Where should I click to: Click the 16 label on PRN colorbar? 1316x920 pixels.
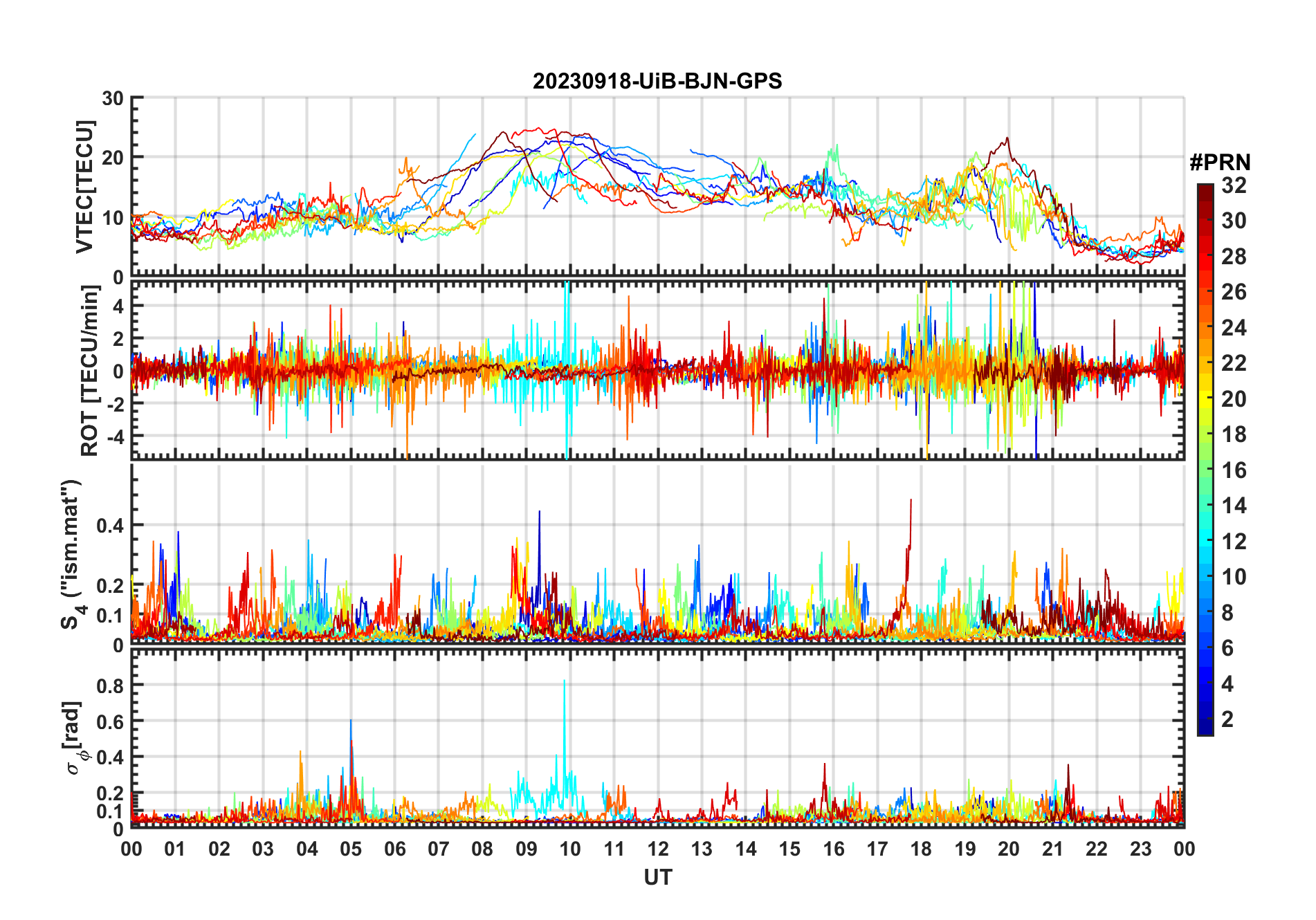[x=1234, y=470]
